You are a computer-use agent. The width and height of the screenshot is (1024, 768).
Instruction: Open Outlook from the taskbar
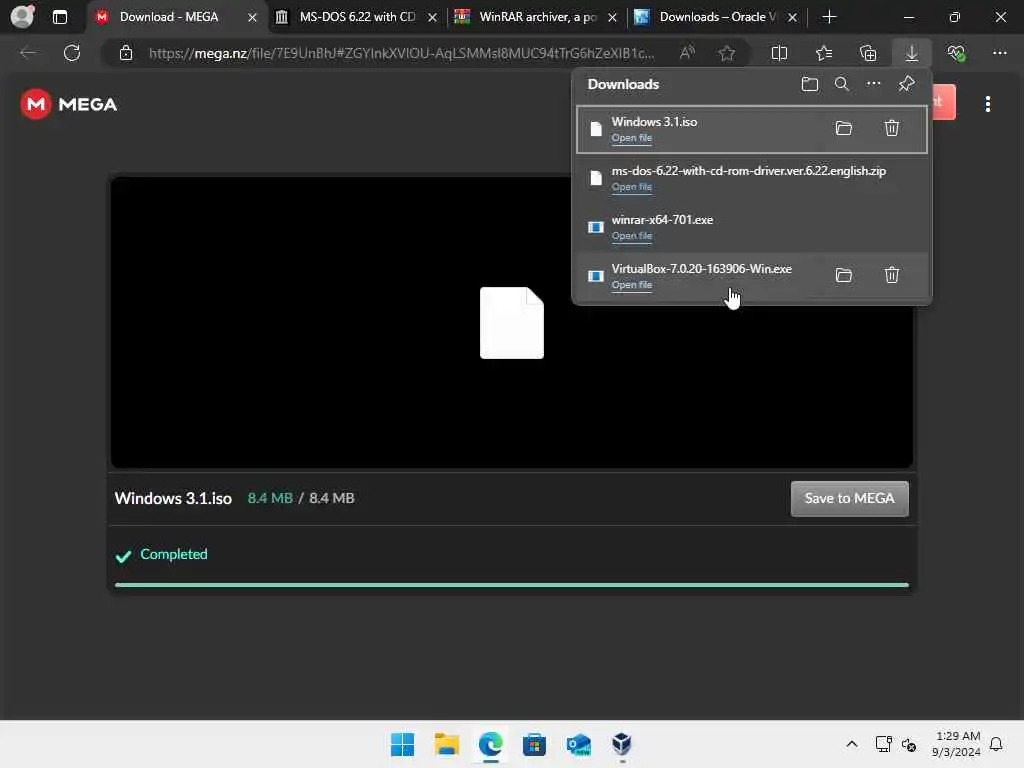click(x=579, y=744)
